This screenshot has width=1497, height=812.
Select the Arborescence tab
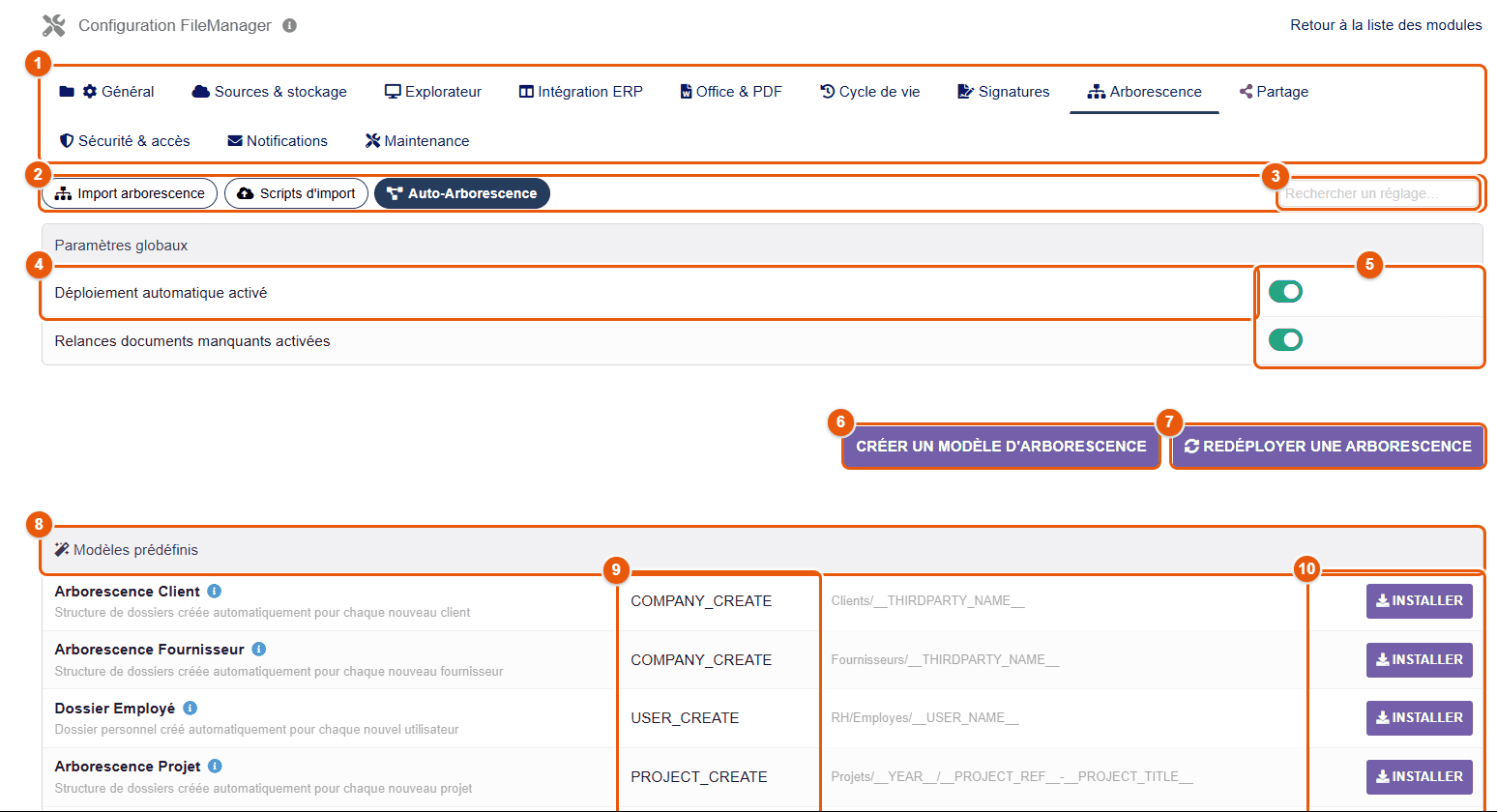(x=1144, y=92)
